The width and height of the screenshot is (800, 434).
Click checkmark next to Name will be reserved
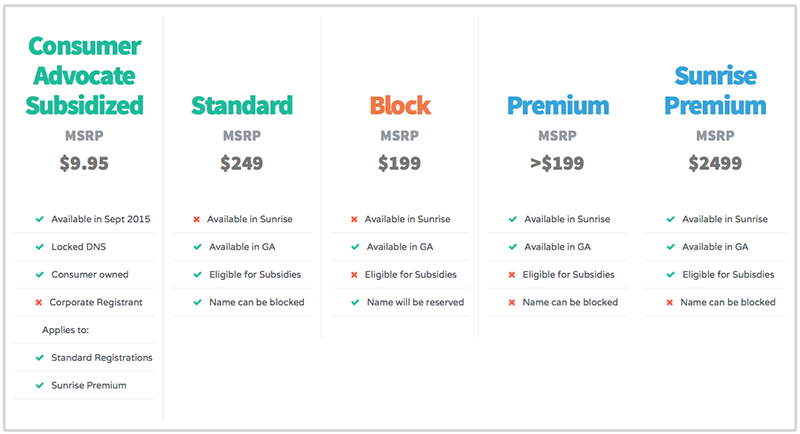coord(355,302)
